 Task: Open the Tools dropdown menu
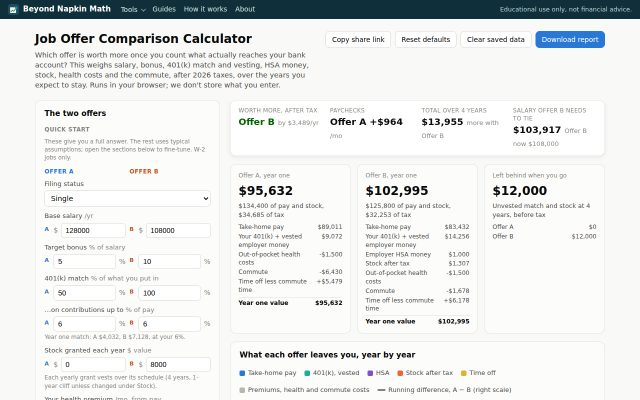click(133, 9)
